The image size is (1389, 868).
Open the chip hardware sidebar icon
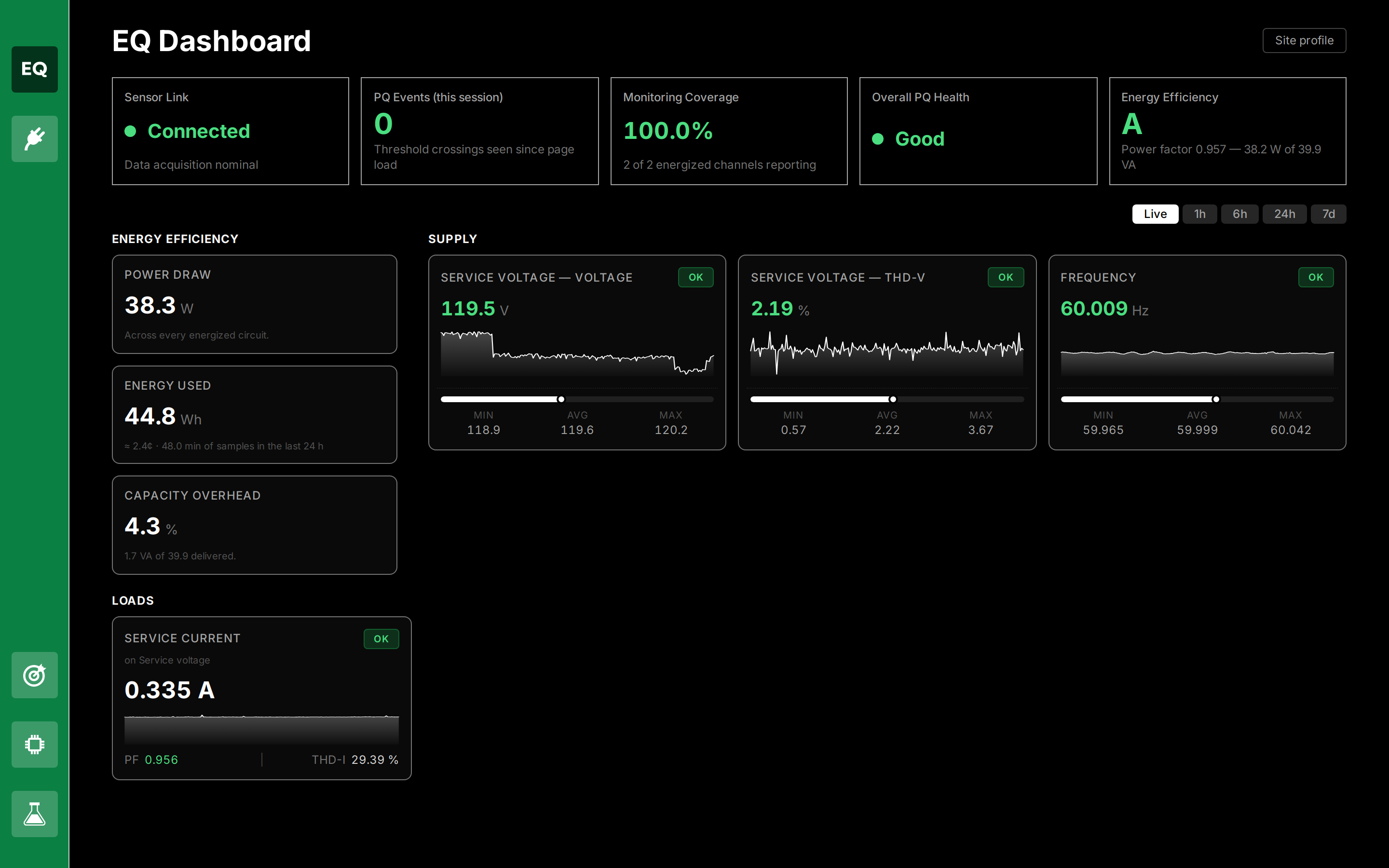(34, 744)
